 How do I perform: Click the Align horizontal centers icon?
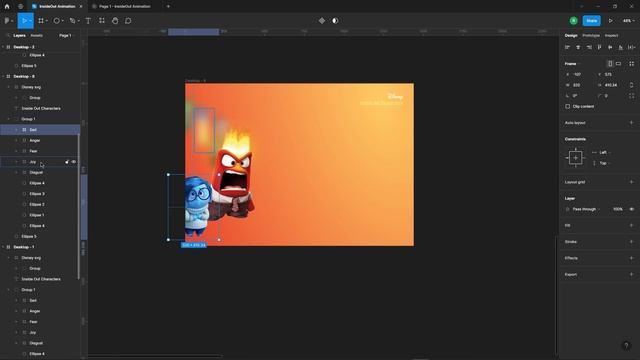pyautogui.click(x=578, y=47)
